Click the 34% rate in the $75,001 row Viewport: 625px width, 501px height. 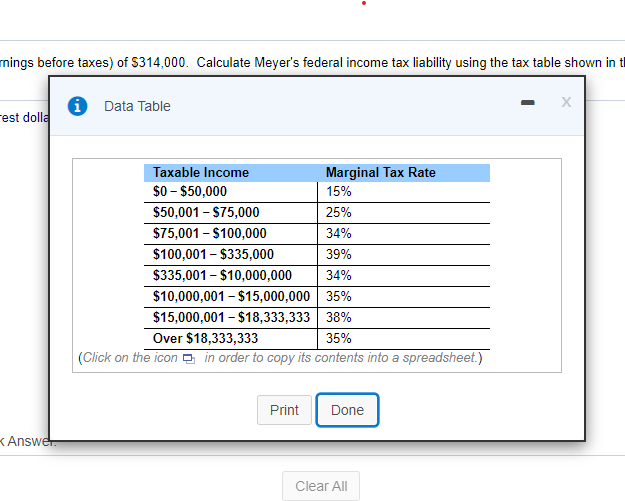click(404, 234)
